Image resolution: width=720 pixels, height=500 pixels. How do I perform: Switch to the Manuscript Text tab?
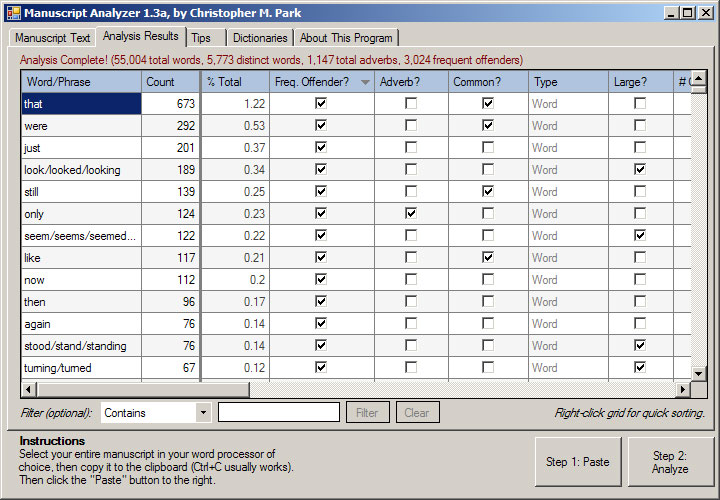click(x=52, y=38)
